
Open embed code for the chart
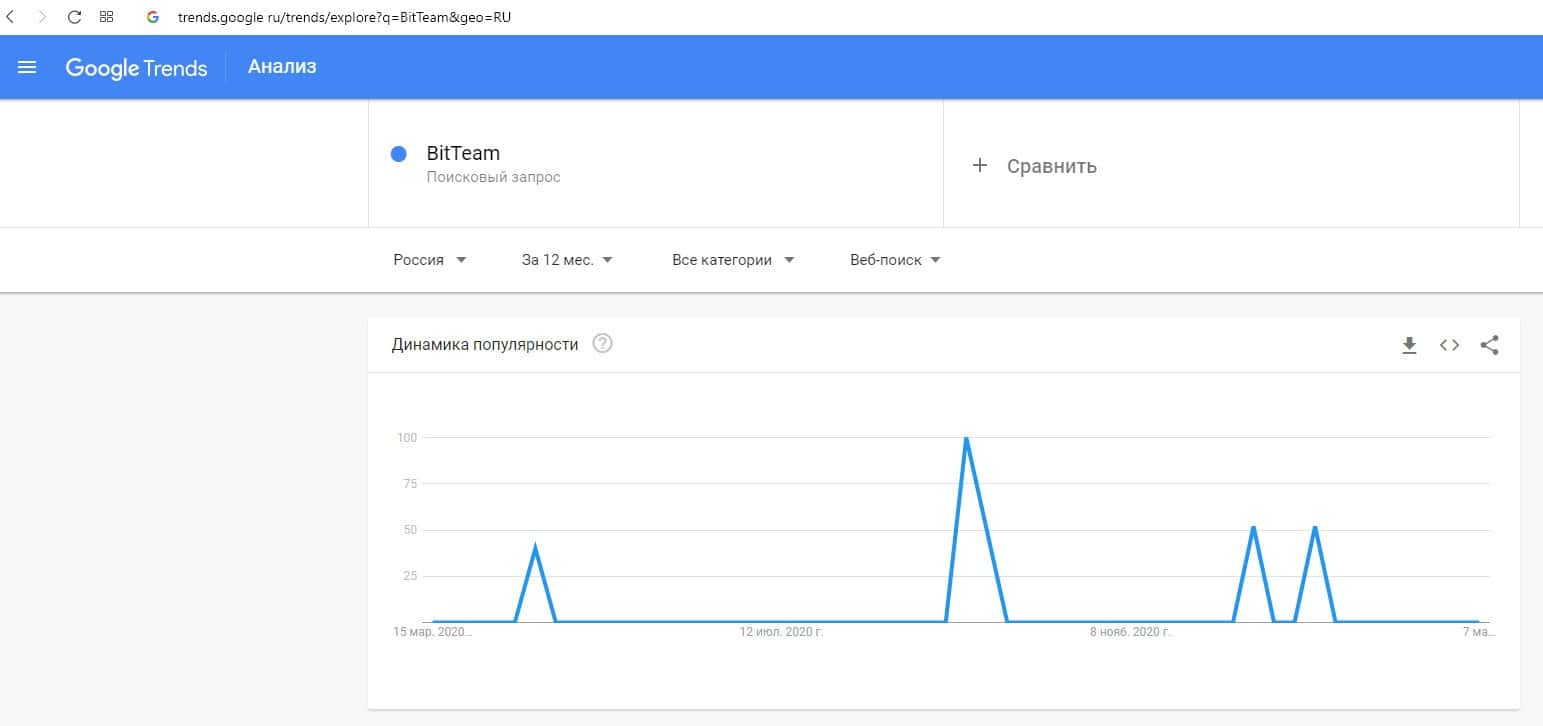1449,345
